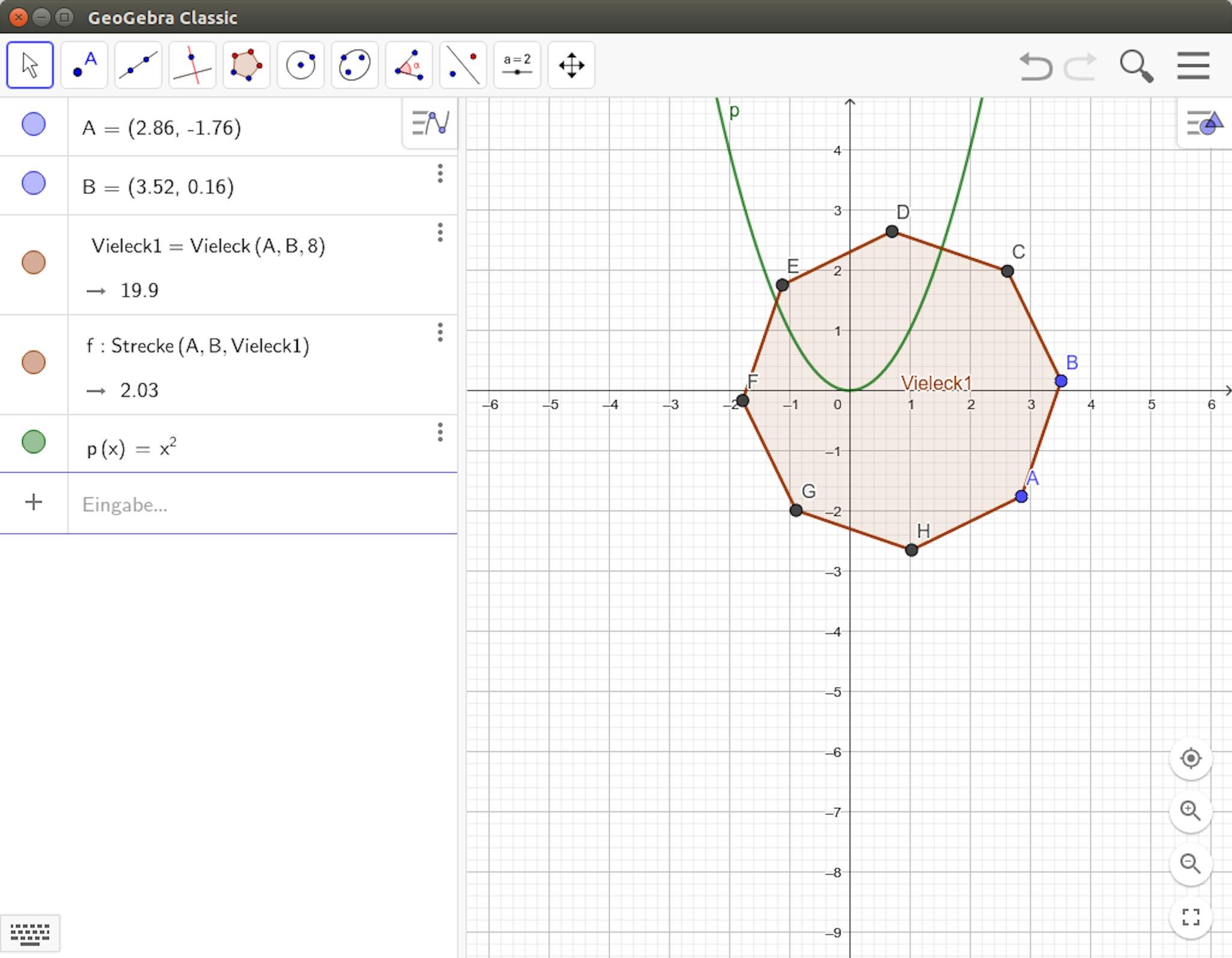
Task: Click the area value 19.9
Action: (140, 291)
